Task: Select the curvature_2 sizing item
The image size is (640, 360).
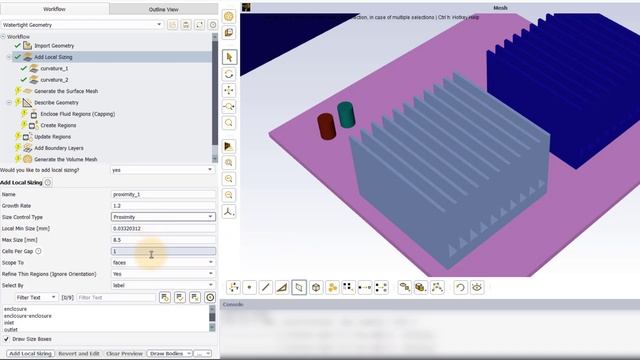Action: pyautogui.click(x=54, y=80)
